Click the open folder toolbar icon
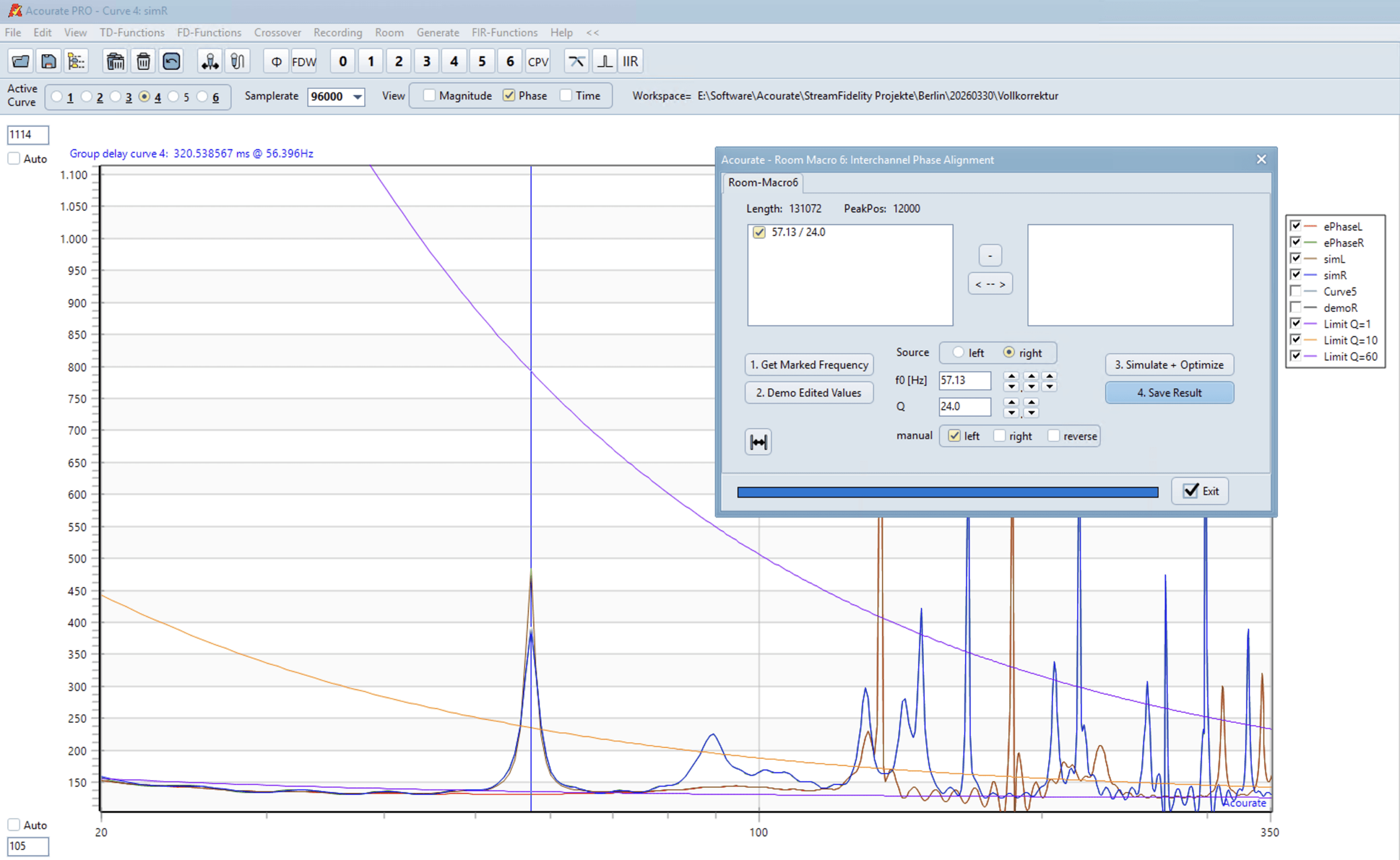Image resolution: width=1400 pixels, height=860 pixels. (x=20, y=61)
